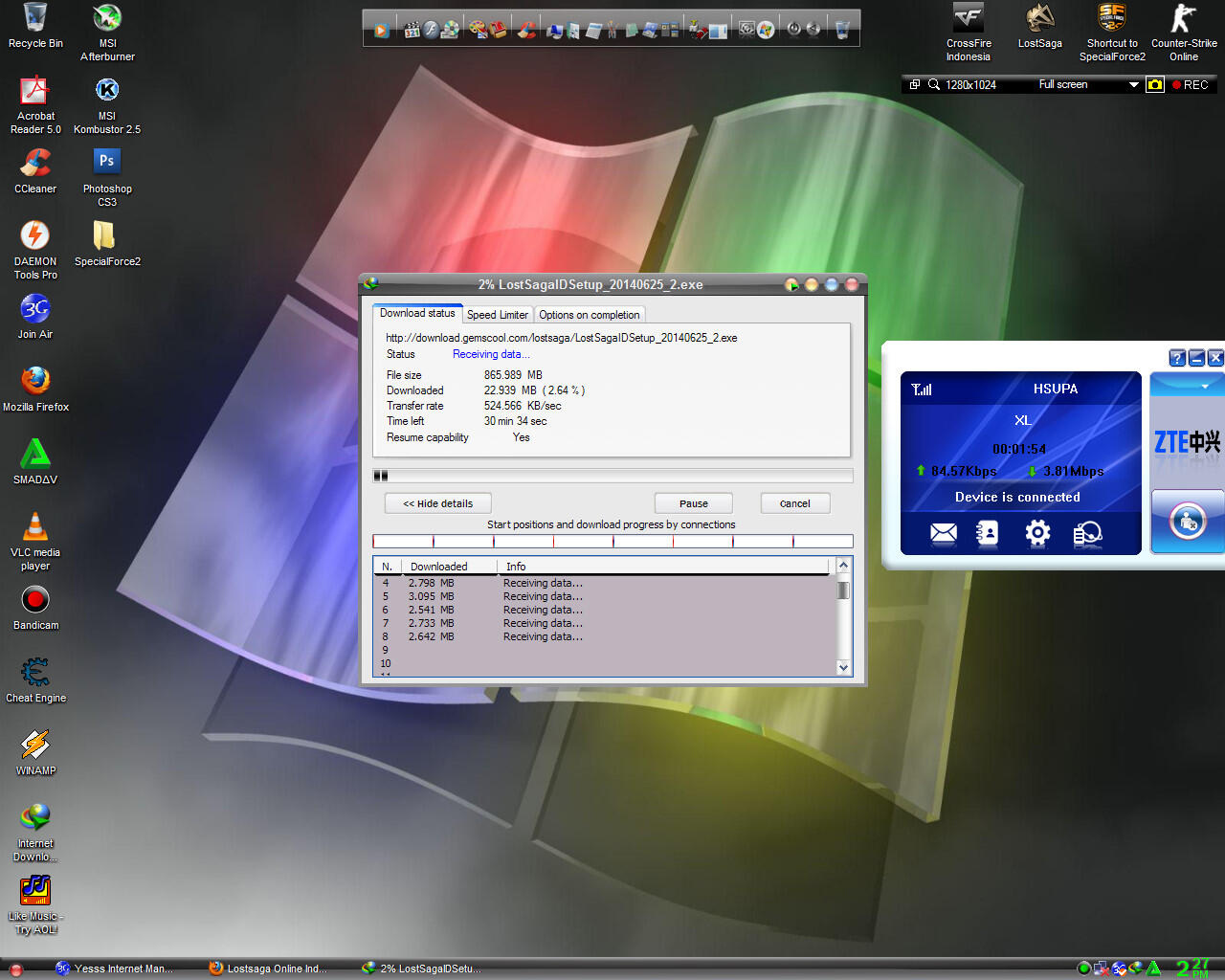
Task: Click the Bandicam camera screenshot icon
Action: pyautogui.click(x=1155, y=85)
